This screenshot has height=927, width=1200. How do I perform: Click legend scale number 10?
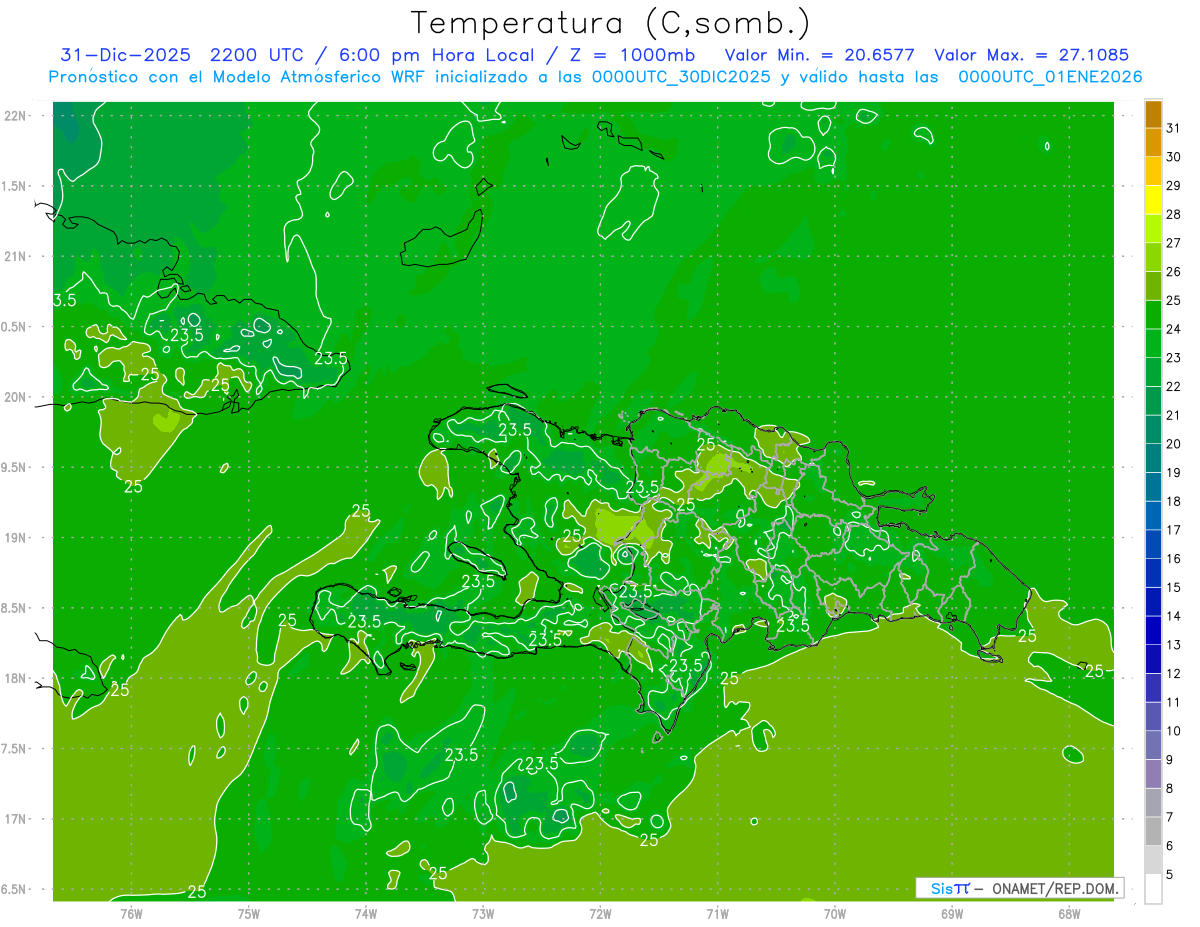(1174, 731)
